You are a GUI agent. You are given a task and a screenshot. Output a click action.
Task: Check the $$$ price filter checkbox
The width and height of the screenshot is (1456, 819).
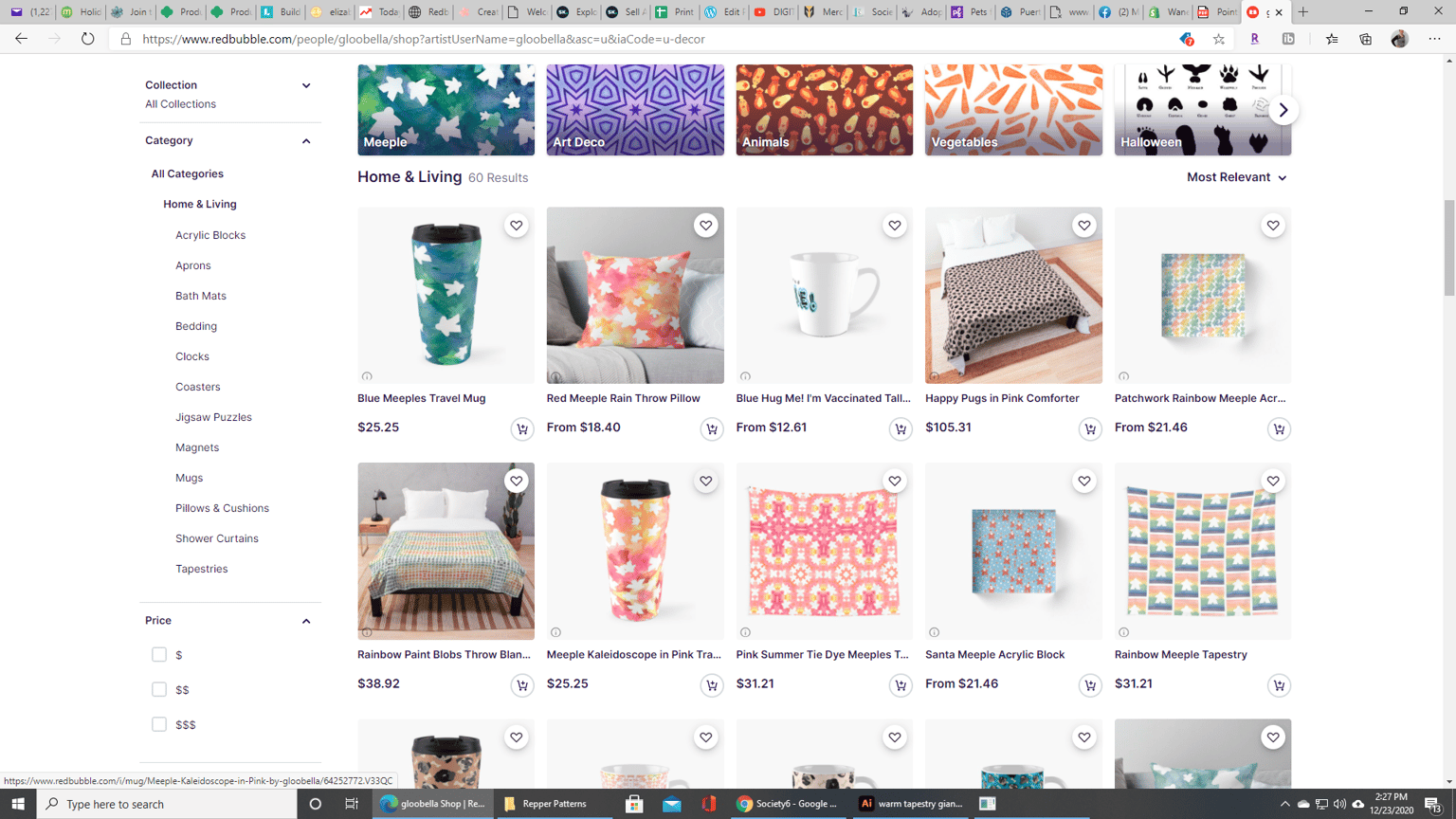coord(159,724)
